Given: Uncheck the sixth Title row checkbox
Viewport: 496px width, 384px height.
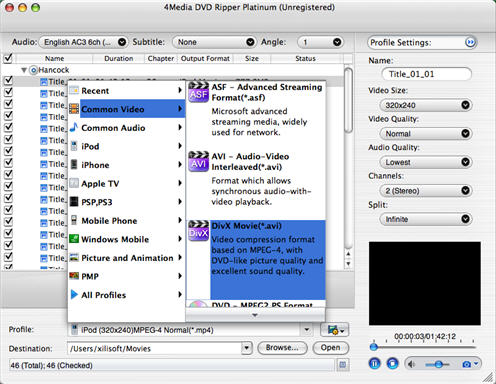Looking at the screenshot, I should [8, 139].
